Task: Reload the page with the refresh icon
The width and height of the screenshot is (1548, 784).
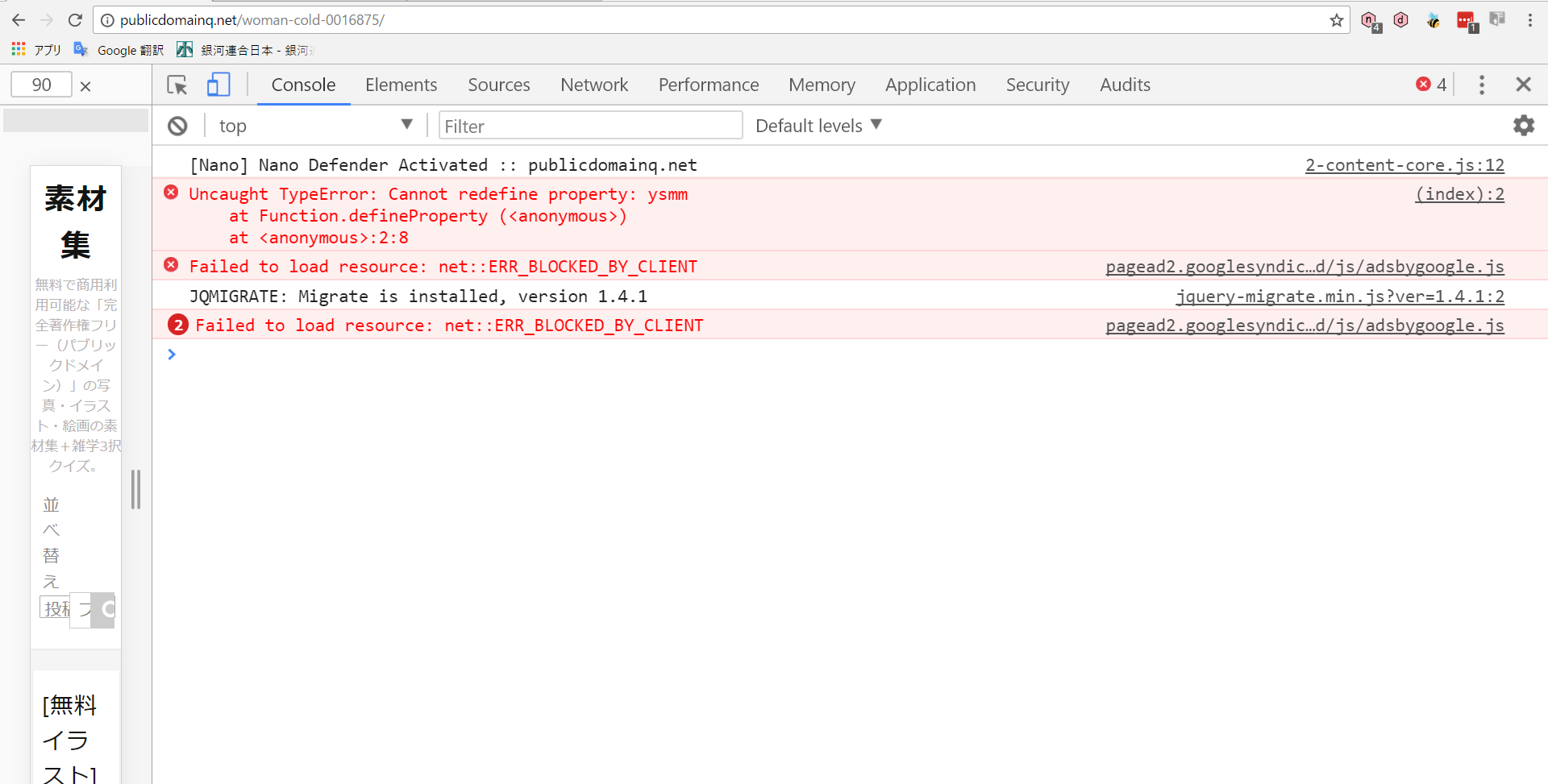Action: coord(75,20)
